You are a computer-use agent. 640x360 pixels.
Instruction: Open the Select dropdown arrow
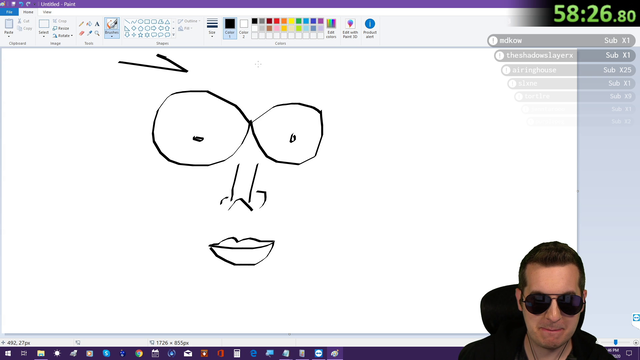(44, 36)
